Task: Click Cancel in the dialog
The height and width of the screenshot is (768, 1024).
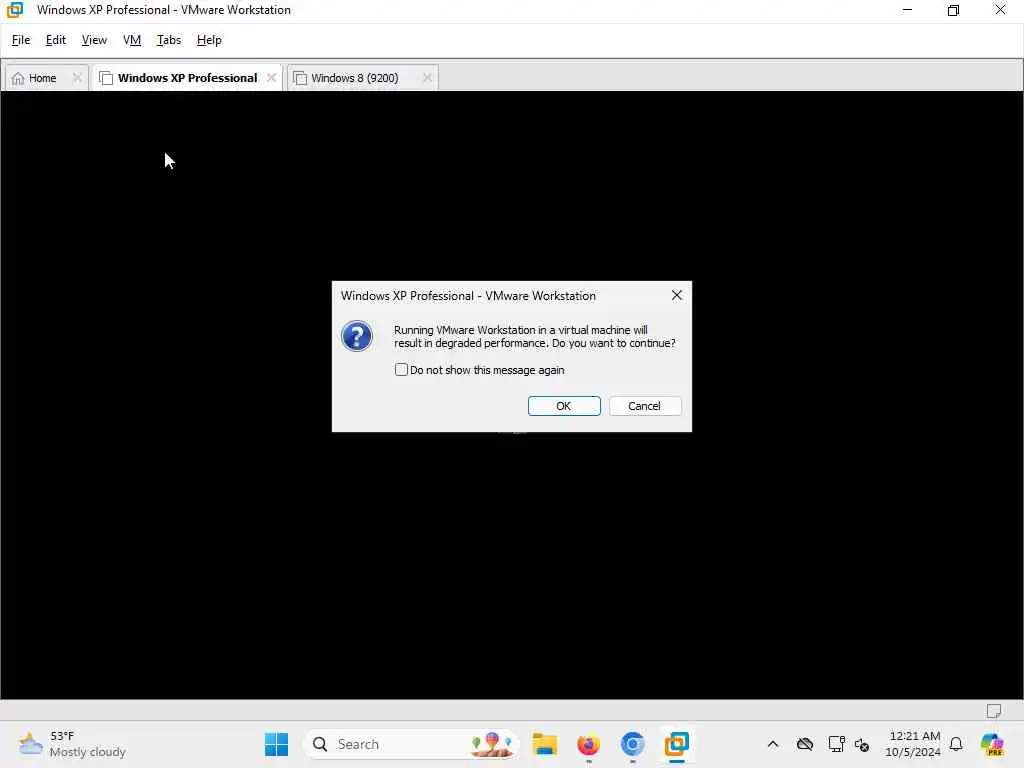Action: pyautogui.click(x=645, y=406)
